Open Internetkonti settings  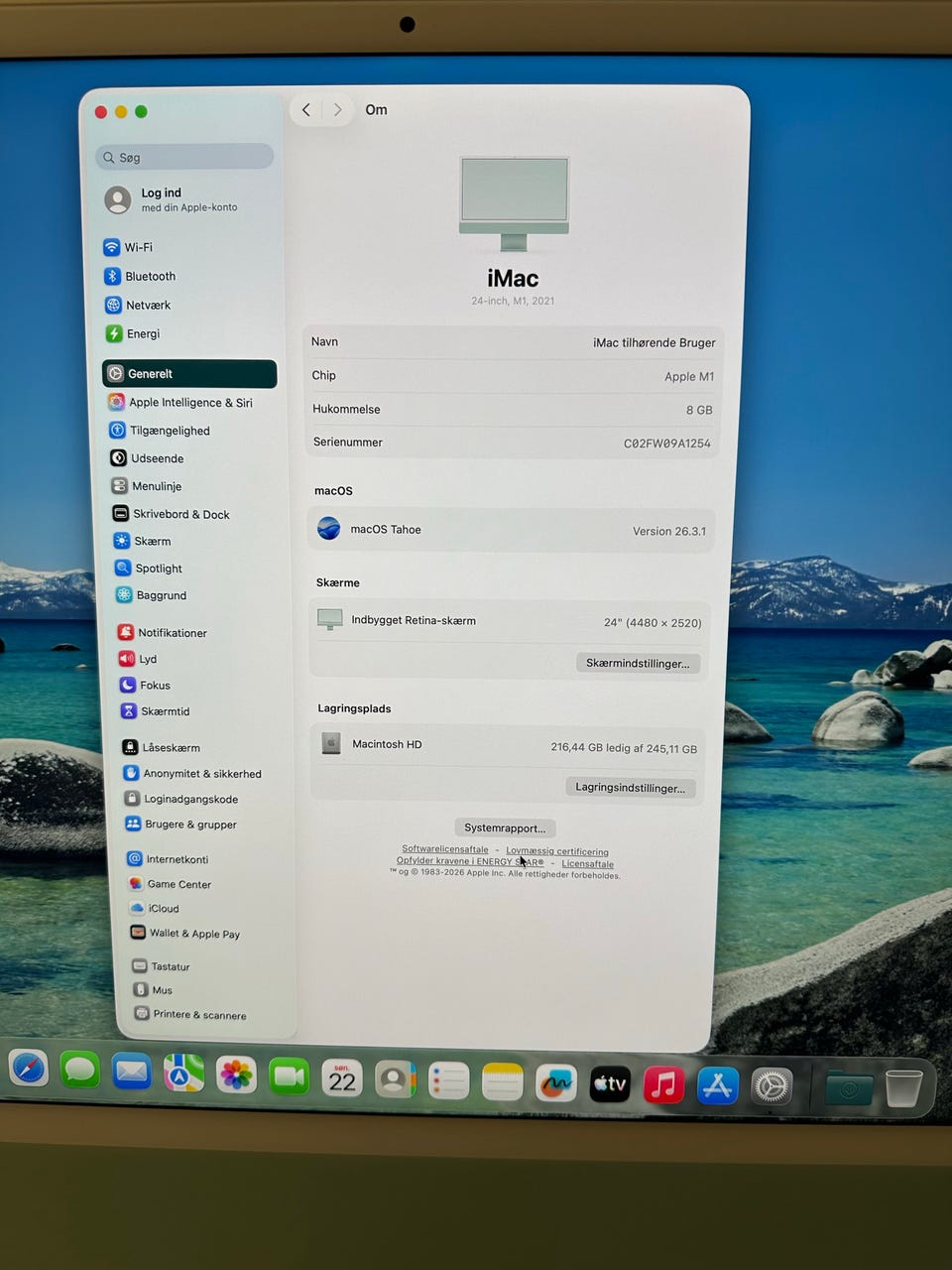pos(168,859)
